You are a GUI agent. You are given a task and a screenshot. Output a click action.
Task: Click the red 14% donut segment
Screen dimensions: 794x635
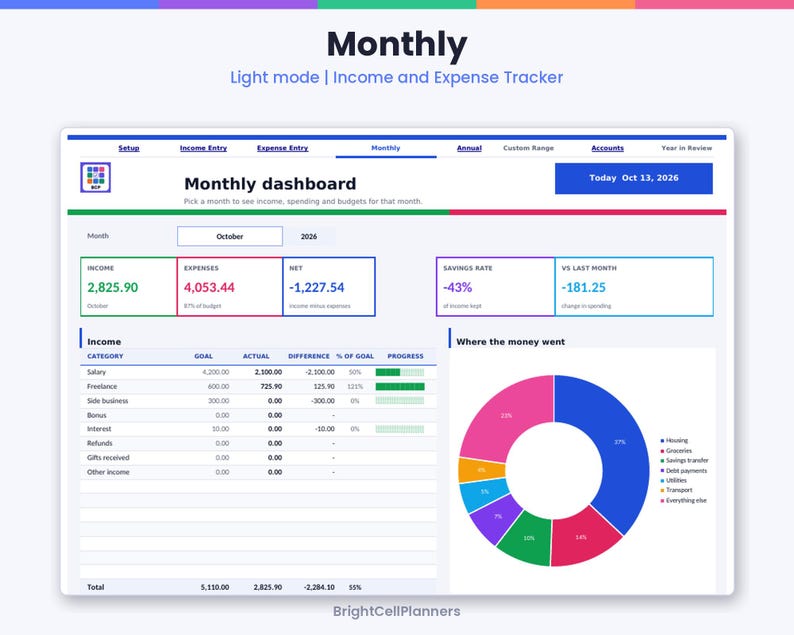(x=581, y=537)
